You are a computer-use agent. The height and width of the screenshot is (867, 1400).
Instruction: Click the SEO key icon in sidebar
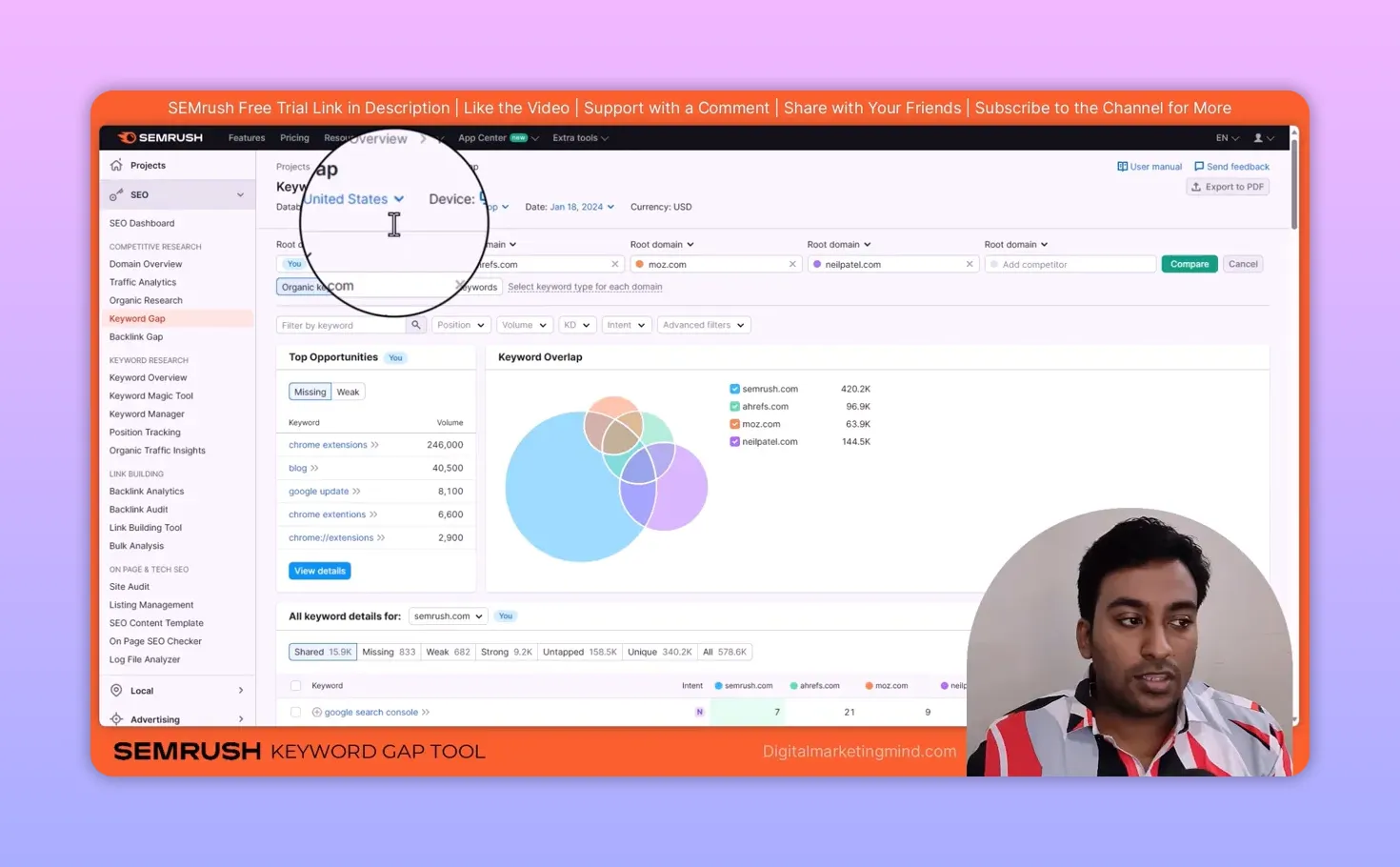coord(116,194)
